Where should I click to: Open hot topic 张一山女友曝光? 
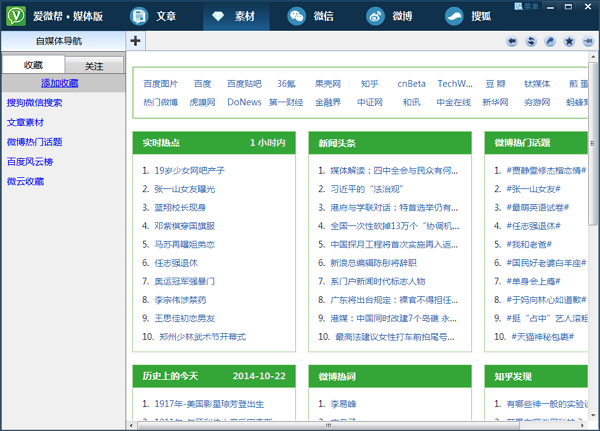(x=185, y=189)
